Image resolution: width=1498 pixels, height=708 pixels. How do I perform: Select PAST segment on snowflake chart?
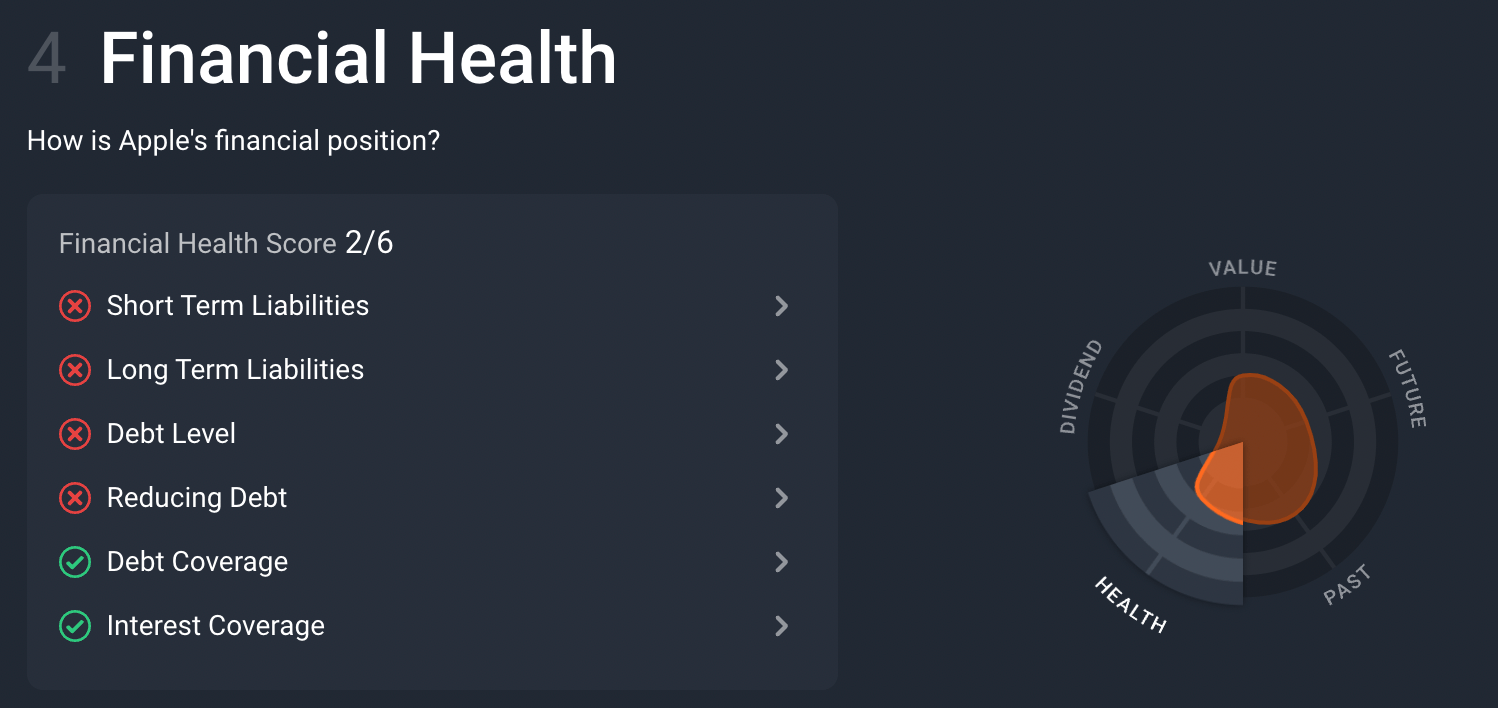tap(1347, 585)
